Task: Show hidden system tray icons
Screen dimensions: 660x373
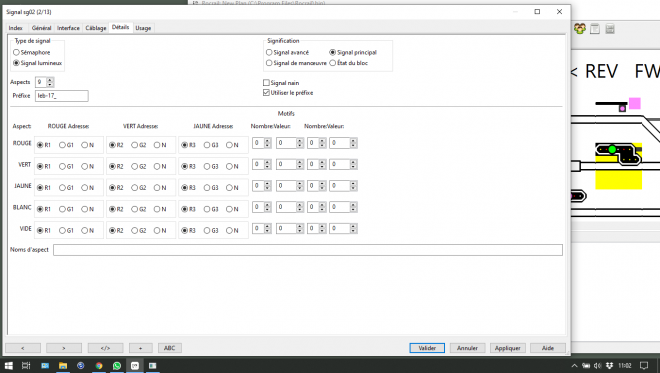Action: 574,365
